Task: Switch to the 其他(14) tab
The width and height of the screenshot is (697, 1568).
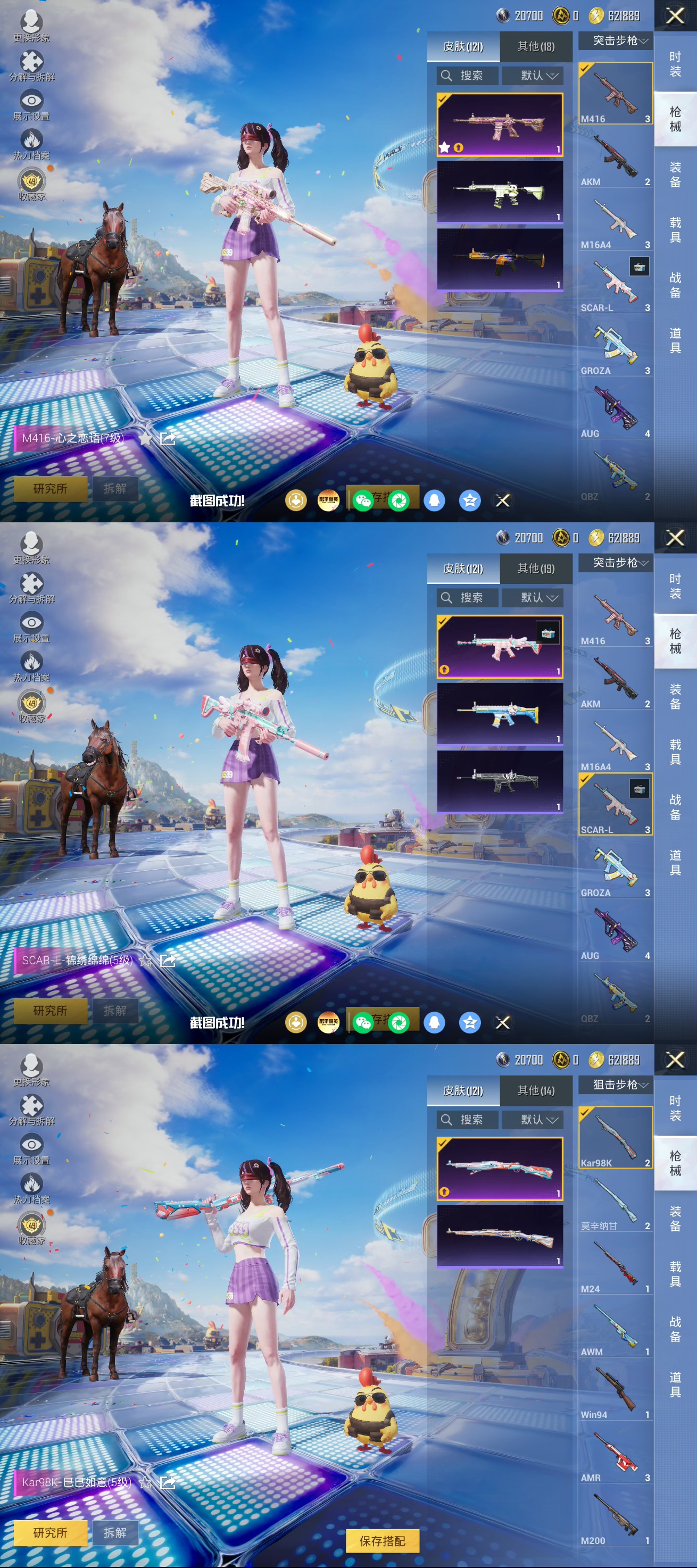Action: pos(536,1091)
